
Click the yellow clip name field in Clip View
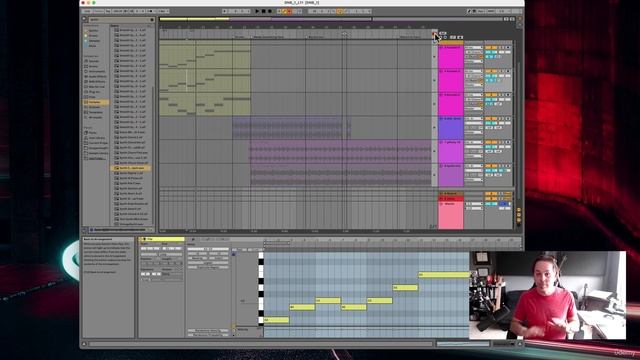click(162, 239)
